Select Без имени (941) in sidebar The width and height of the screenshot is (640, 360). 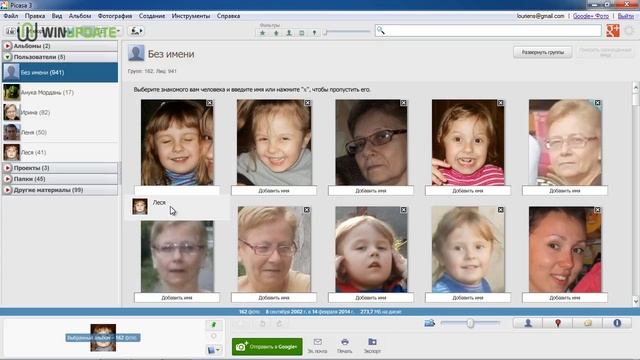pos(60,72)
